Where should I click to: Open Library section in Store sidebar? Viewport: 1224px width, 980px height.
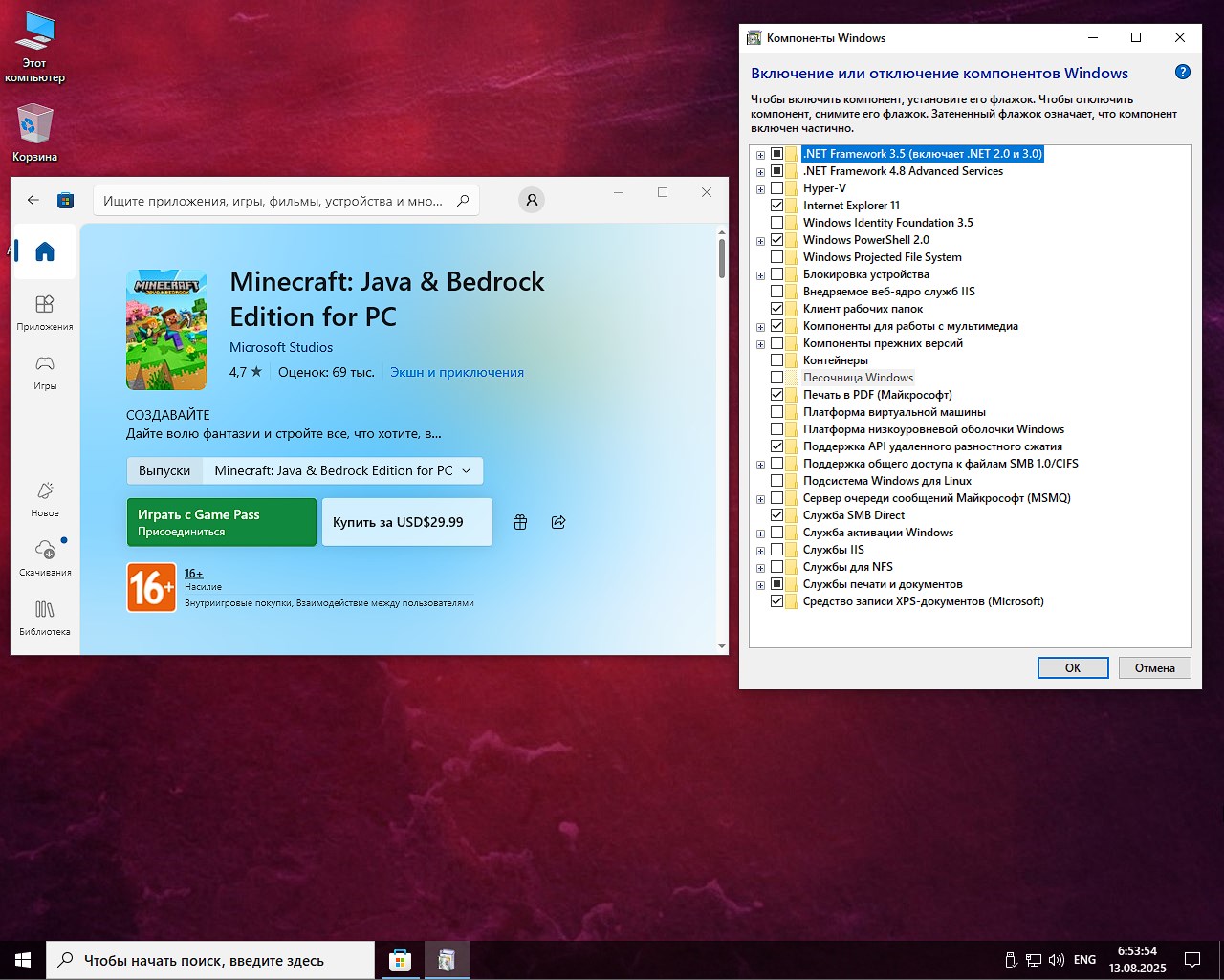[45, 618]
